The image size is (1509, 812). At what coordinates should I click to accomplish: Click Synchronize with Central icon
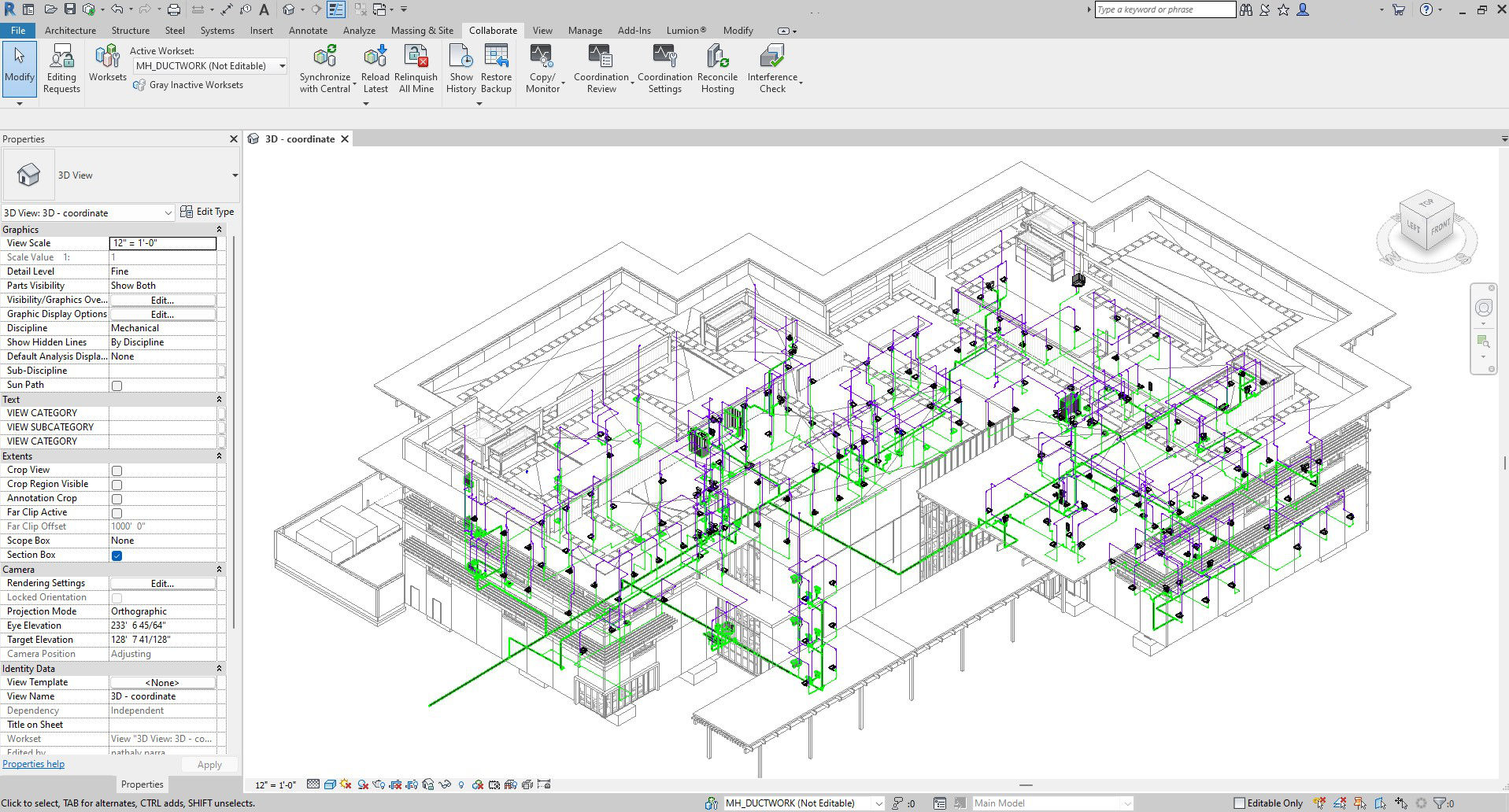pyautogui.click(x=324, y=57)
